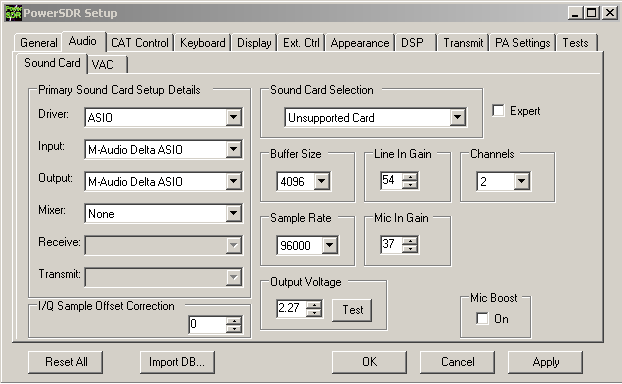The width and height of the screenshot is (622, 384).
Task: Confirm with the OK button
Action: point(369,362)
